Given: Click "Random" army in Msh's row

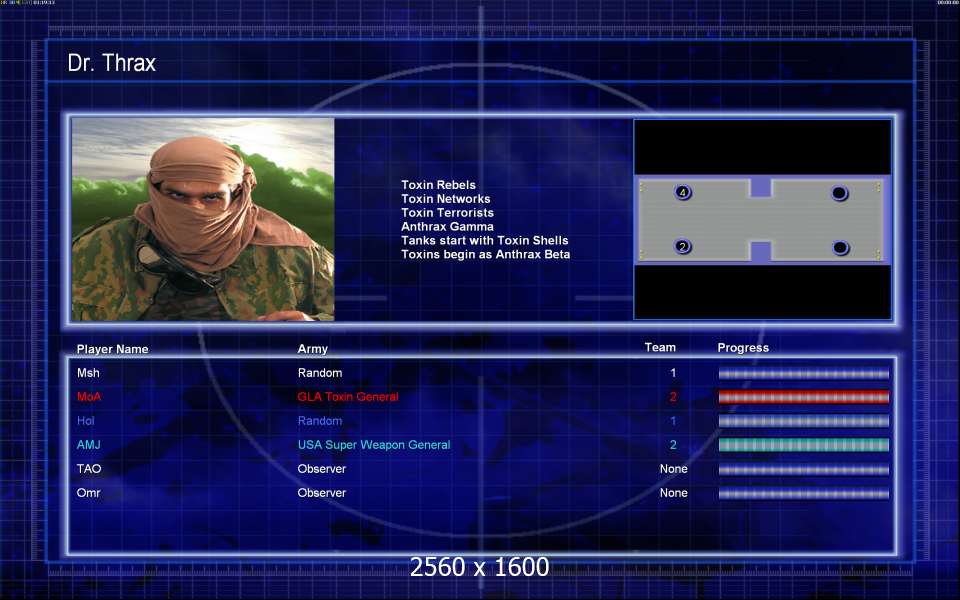Looking at the screenshot, I should click(x=320, y=373).
